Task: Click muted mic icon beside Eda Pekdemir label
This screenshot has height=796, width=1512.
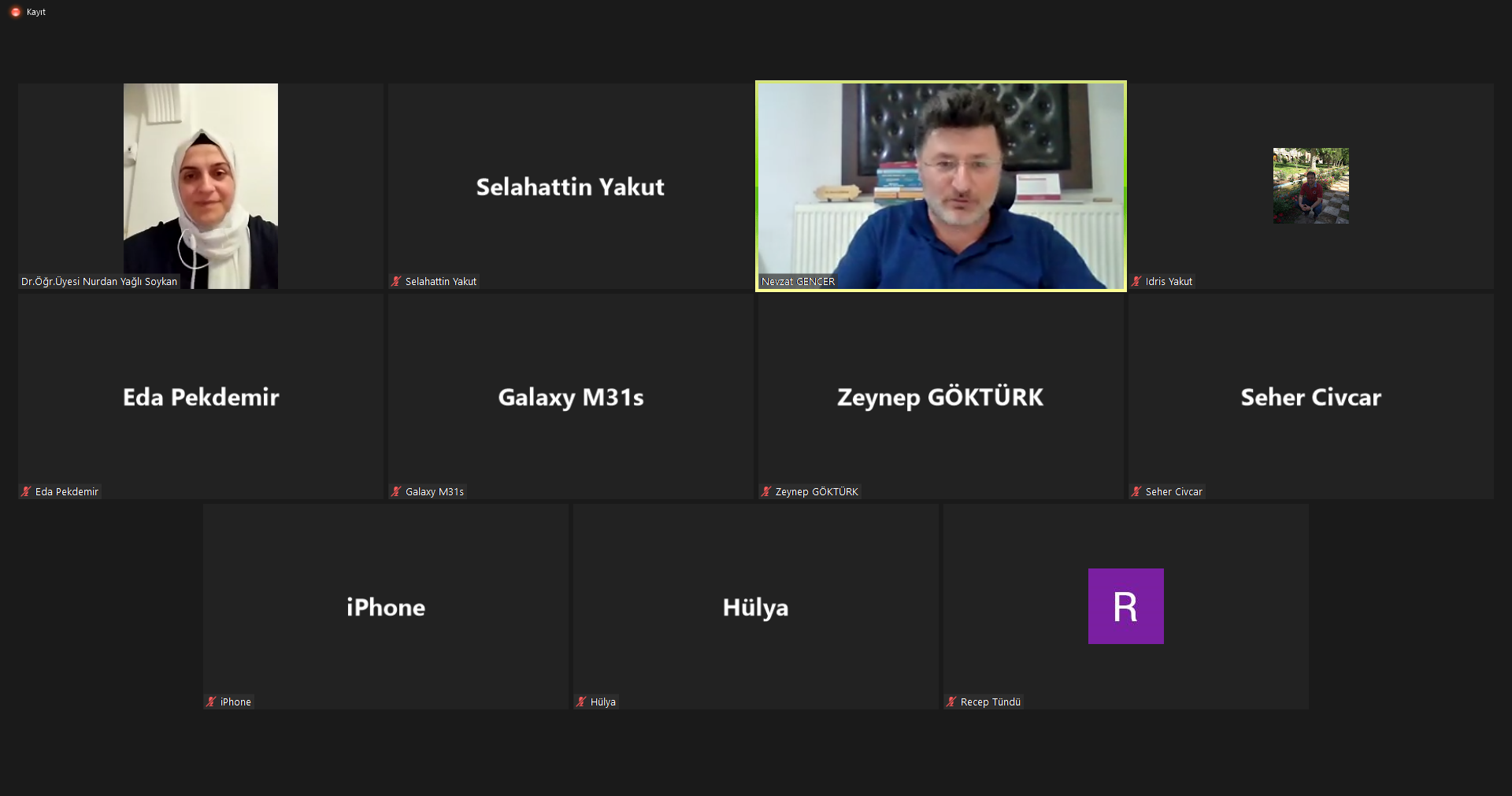Action: pos(27,491)
